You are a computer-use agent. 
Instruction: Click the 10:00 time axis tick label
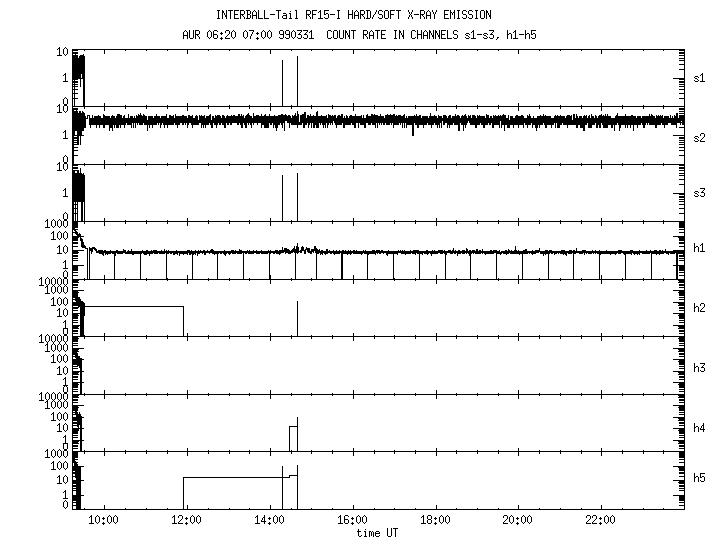103,520
